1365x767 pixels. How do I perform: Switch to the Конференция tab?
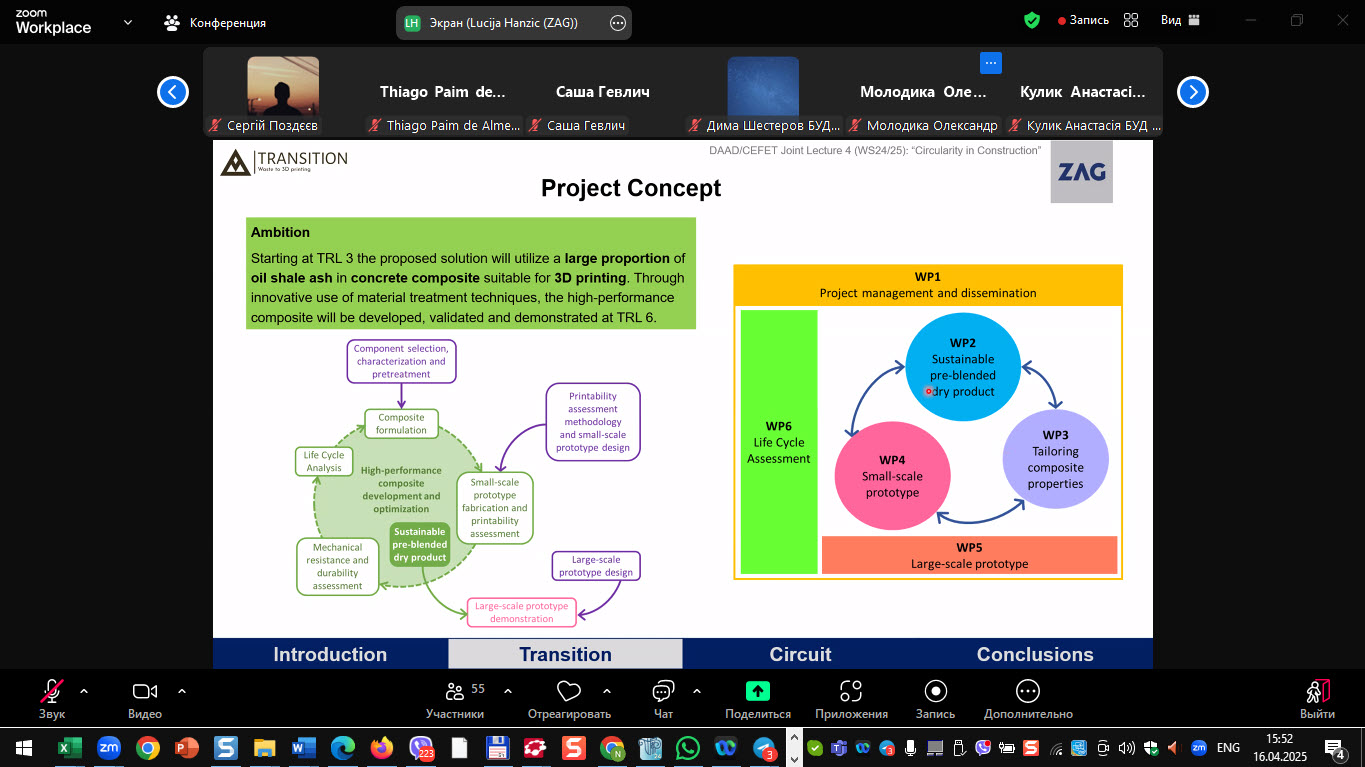click(216, 22)
